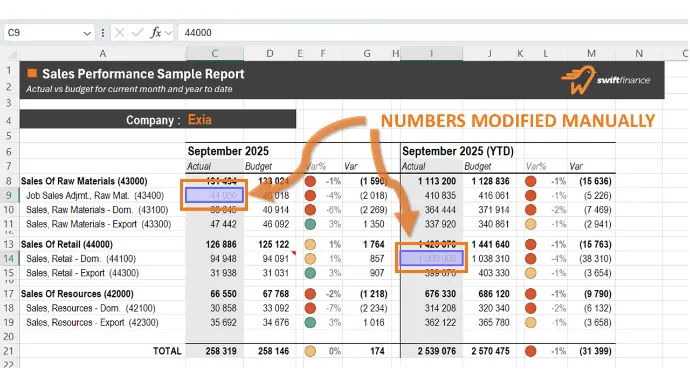The image size is (690, 388).
Task: Click the orange square before the report title
Action: (x=32, y=73)
